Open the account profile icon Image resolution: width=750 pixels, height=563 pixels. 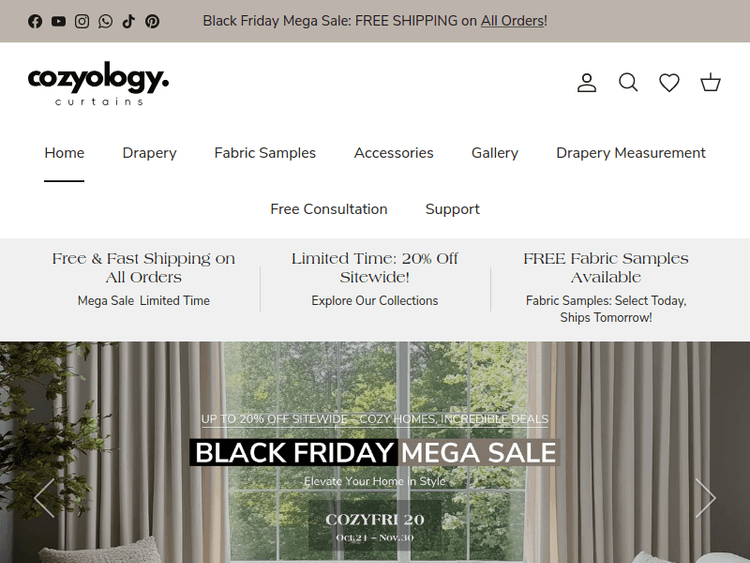[586, 82]
